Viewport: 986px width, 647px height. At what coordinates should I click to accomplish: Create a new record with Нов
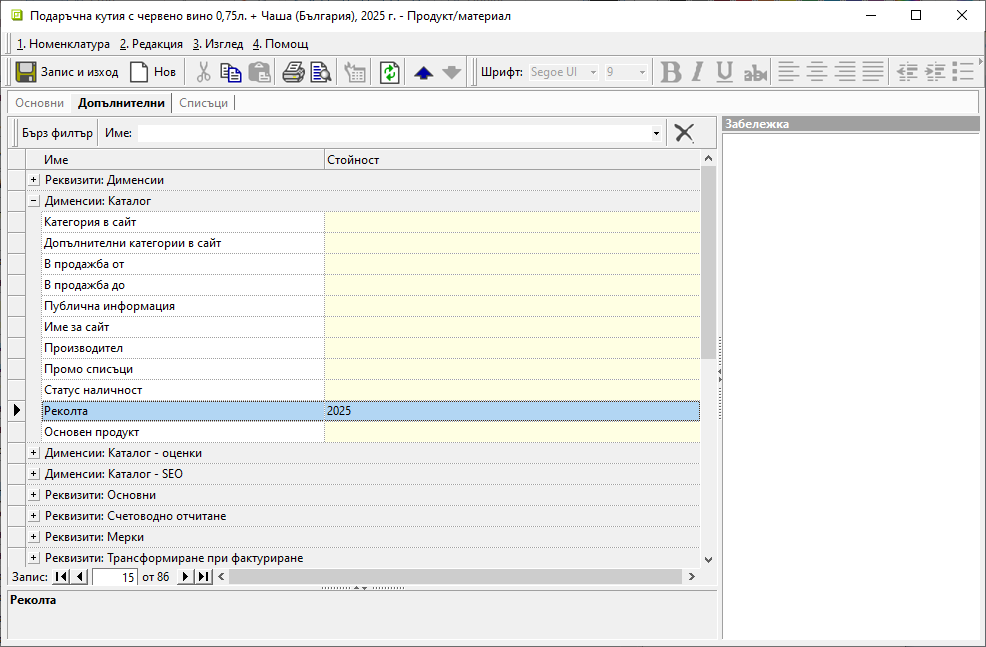(153, 72)
